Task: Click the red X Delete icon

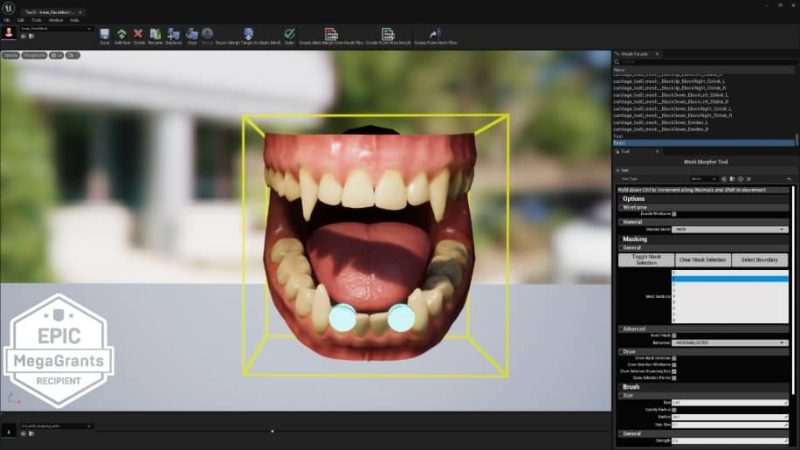Action: [x=138, y=34]
